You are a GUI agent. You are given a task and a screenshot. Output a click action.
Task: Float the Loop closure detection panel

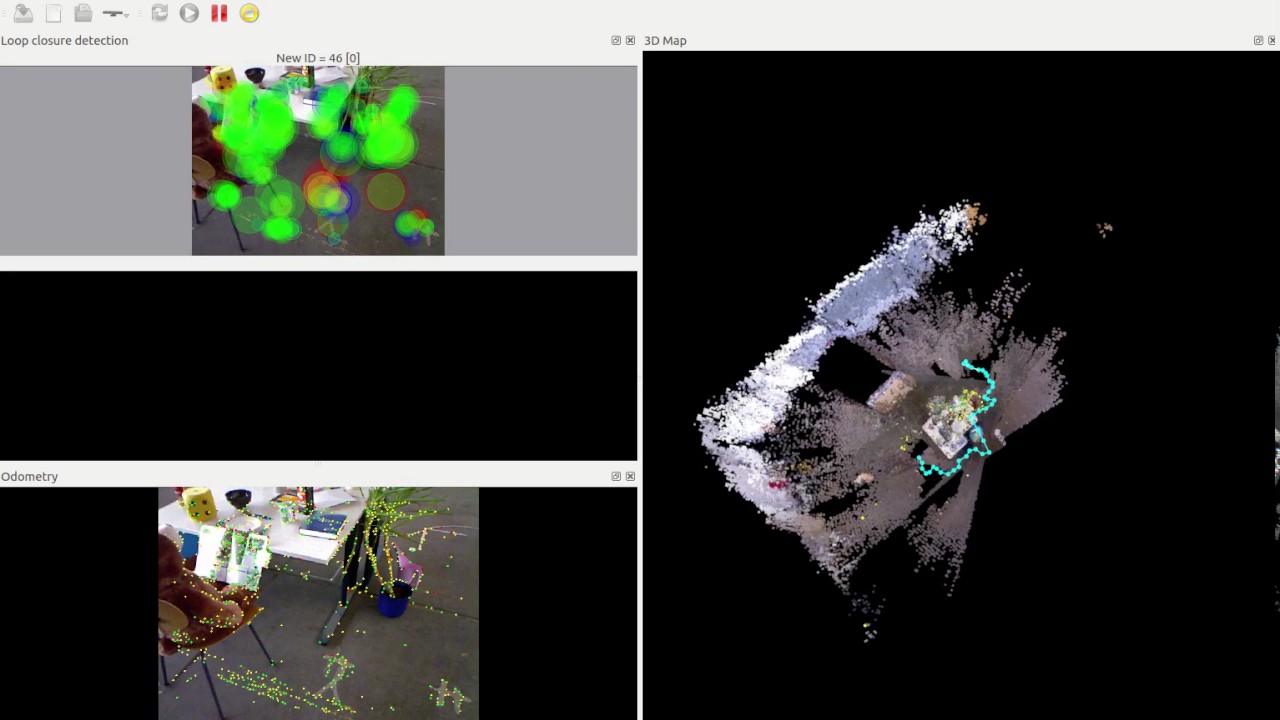tap(616, 40)
